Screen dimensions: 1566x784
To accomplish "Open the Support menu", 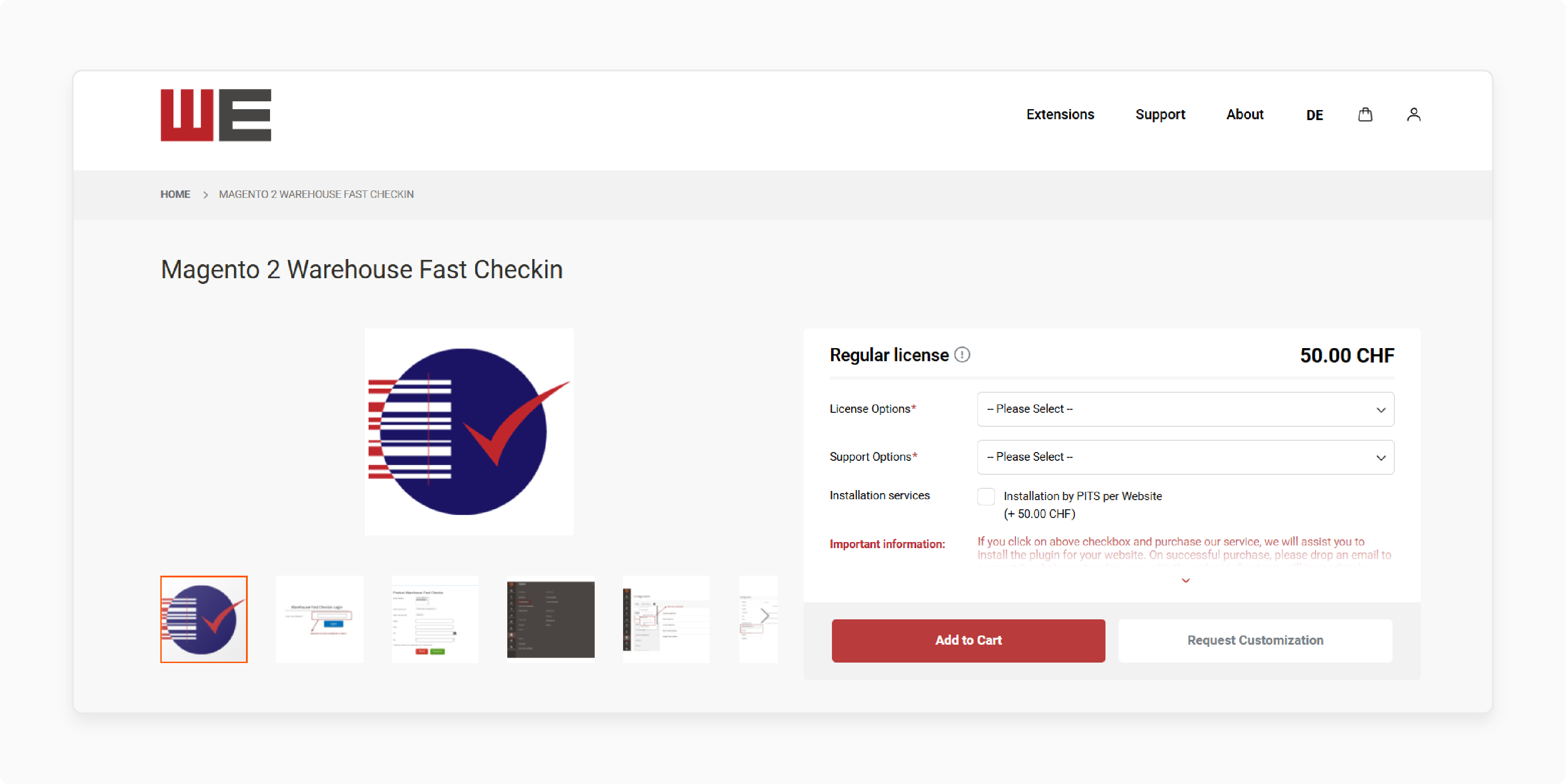I will click(x=1160, y=114).
